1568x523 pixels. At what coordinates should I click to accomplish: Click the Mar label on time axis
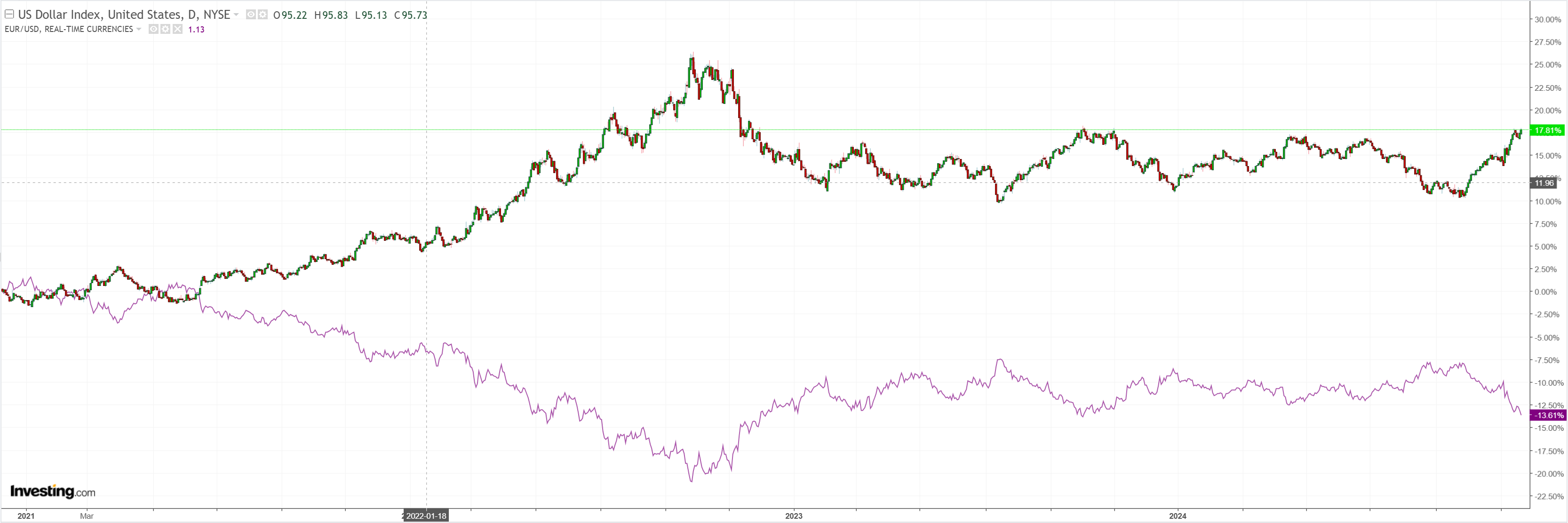coord(87,515)
